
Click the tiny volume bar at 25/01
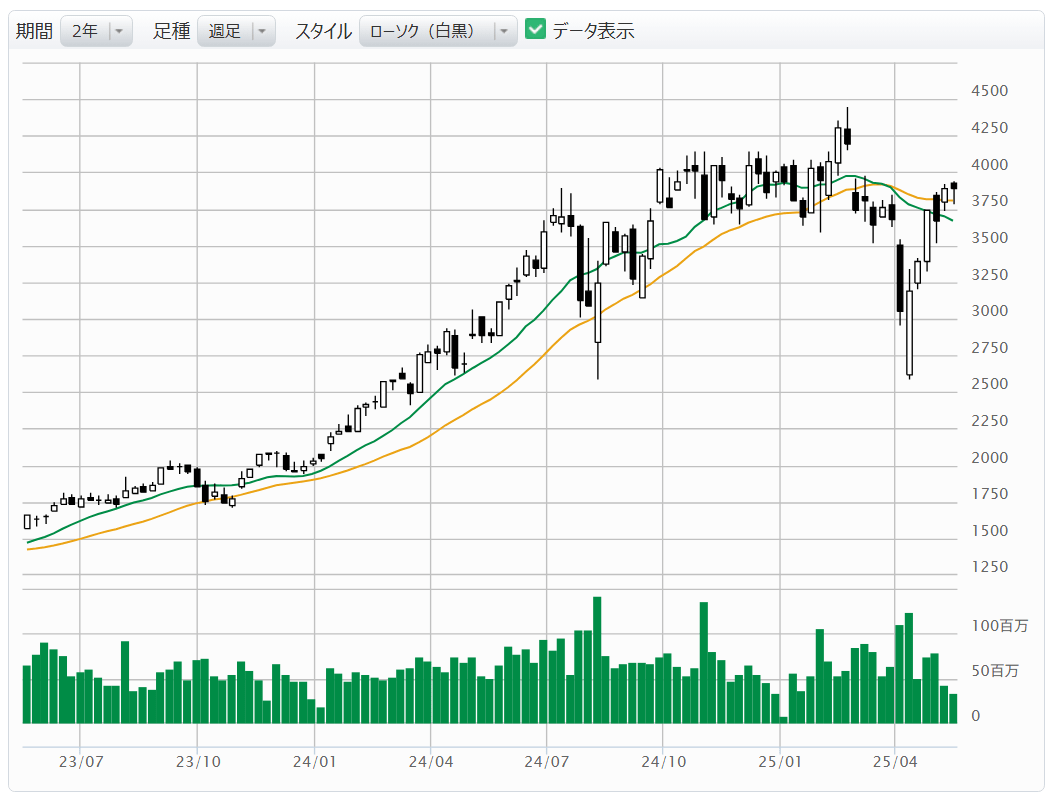point(783,719)
